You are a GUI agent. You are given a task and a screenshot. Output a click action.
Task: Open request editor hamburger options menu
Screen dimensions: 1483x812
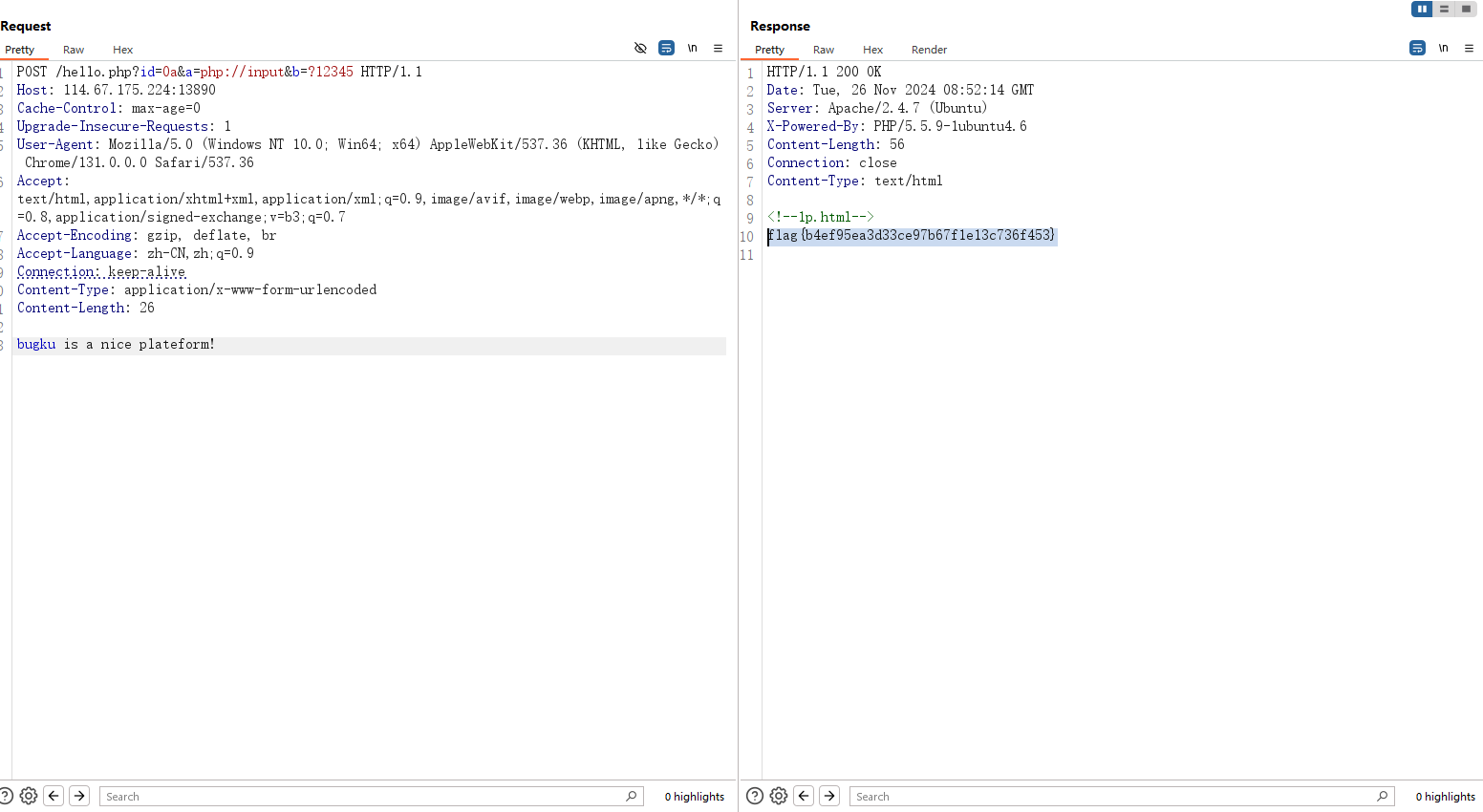pos(718,48)
